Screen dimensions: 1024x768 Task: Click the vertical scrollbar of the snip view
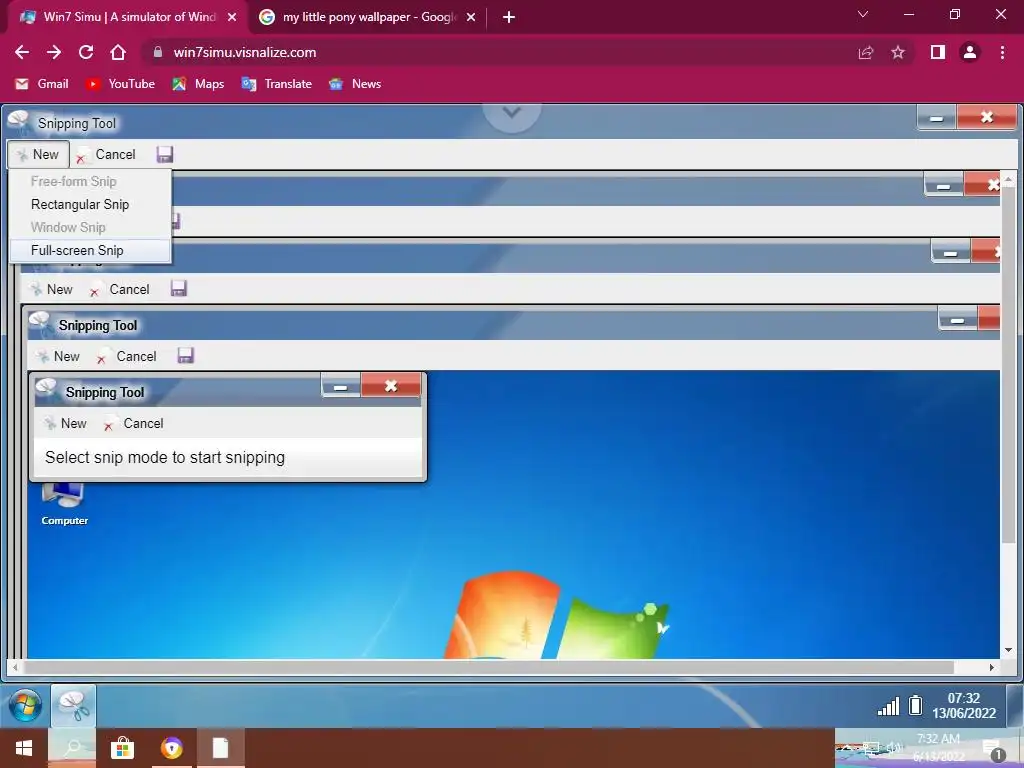click(1008, 366)
